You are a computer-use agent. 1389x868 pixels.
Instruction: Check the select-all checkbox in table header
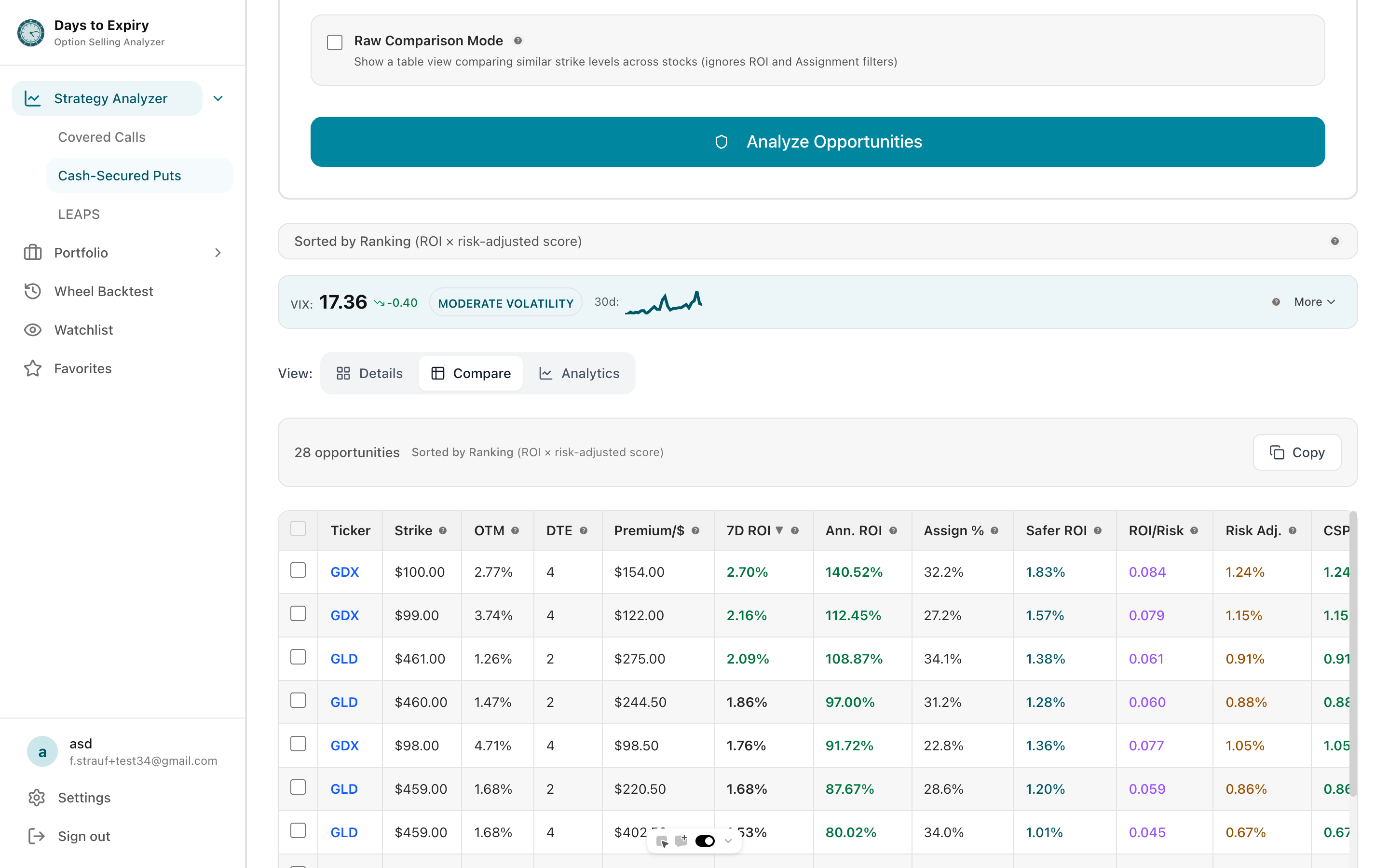point(298,528)
